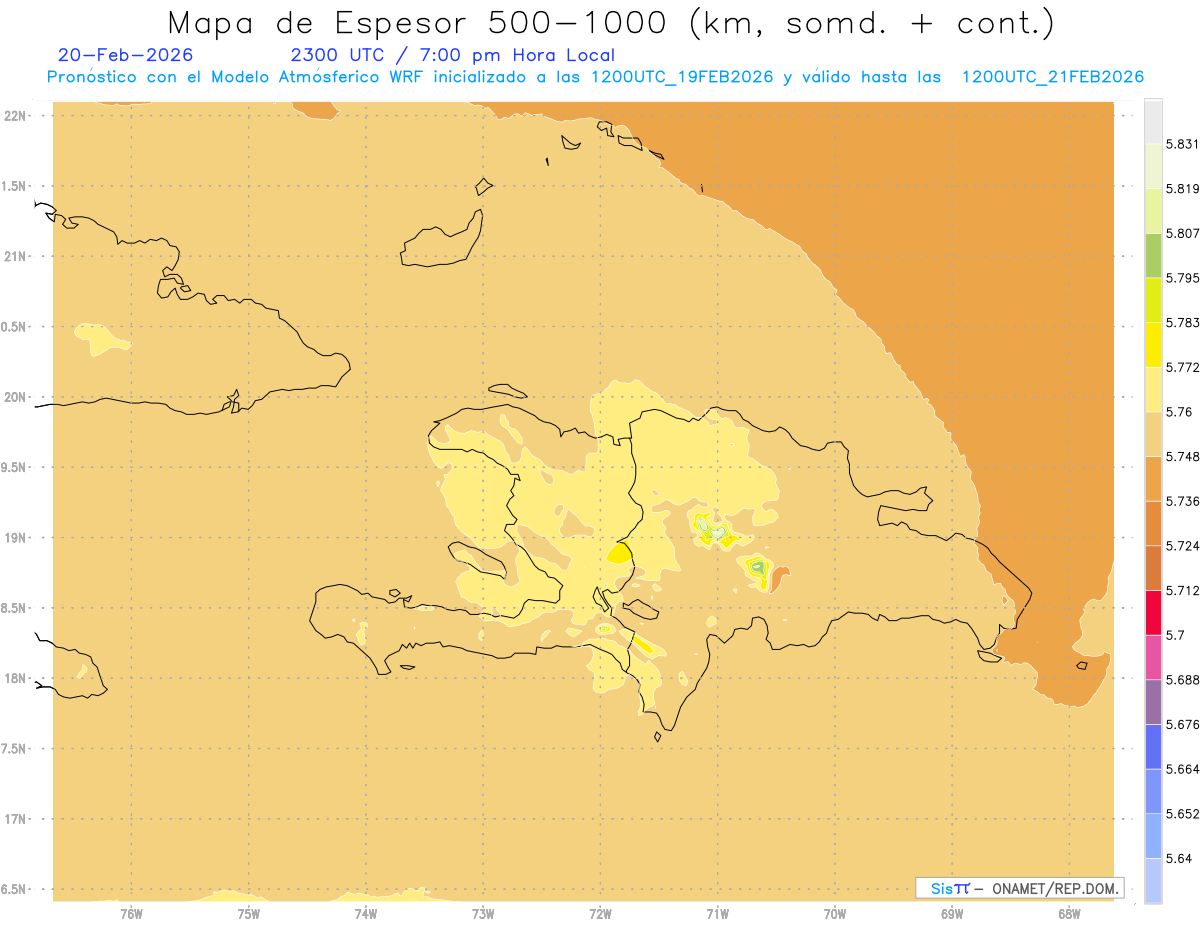
Task: Click the colorbar value '5.712'
Action: pos(1183,590)
